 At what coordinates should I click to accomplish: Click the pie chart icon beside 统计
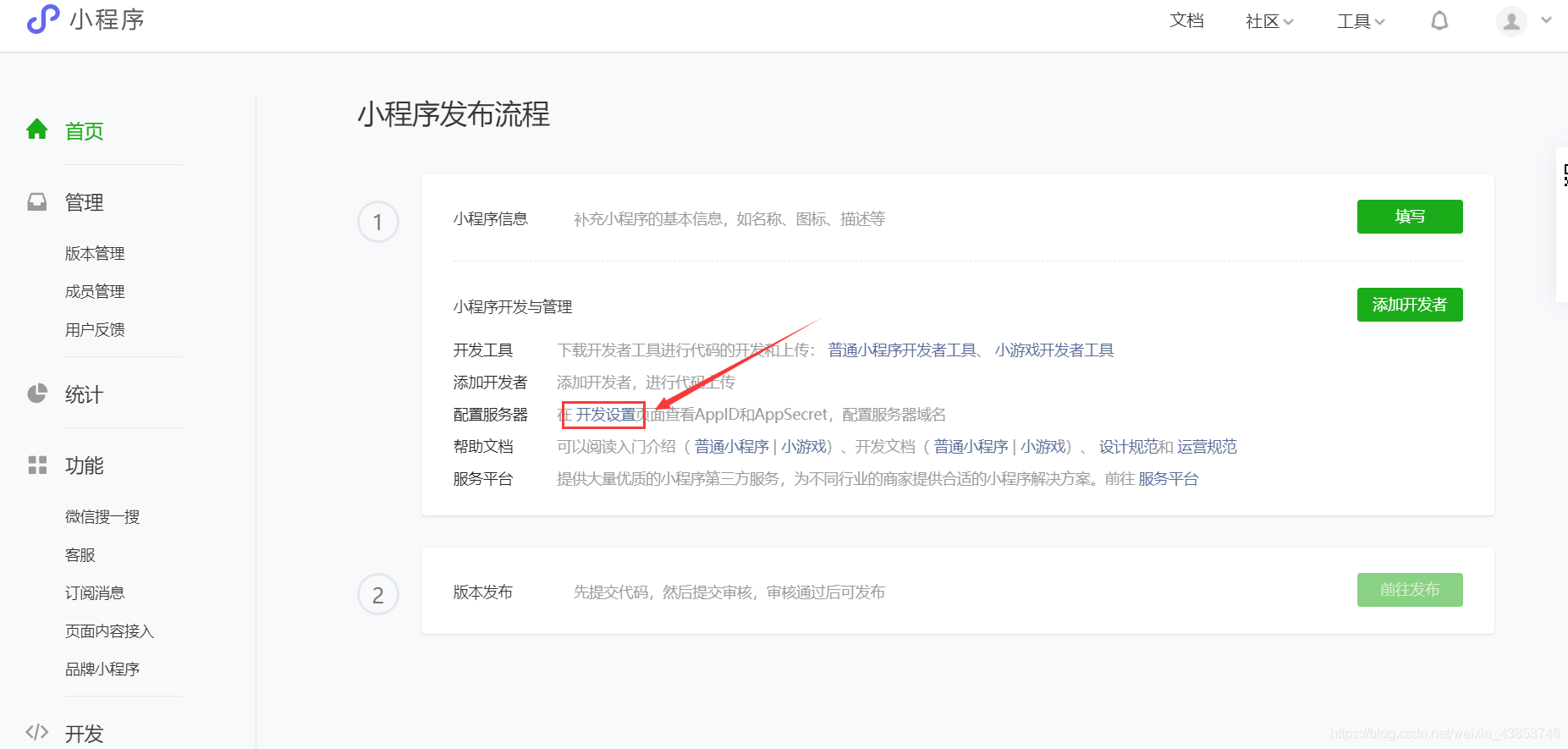coord(37,394)
